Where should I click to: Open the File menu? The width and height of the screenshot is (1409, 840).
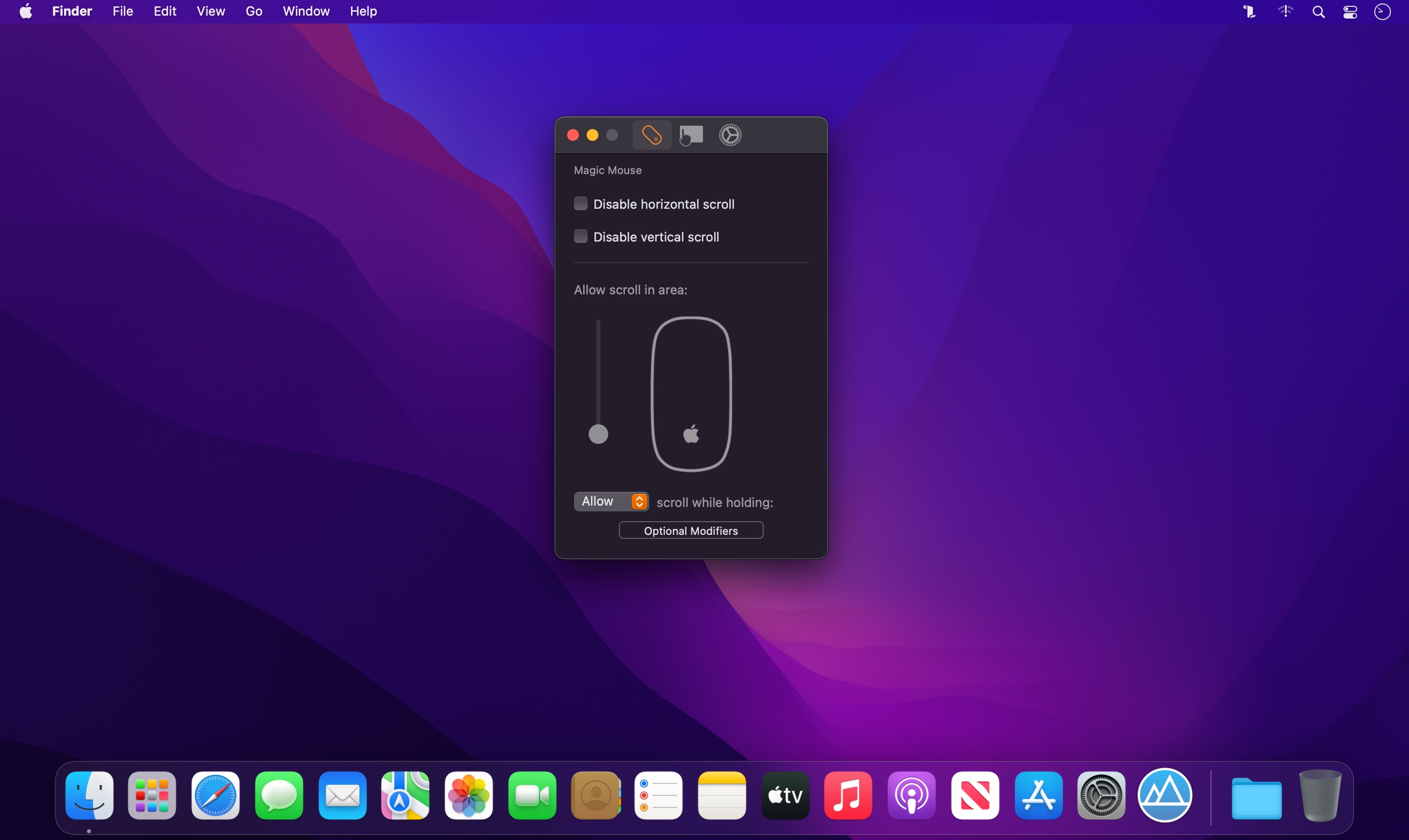pos(123,11)
